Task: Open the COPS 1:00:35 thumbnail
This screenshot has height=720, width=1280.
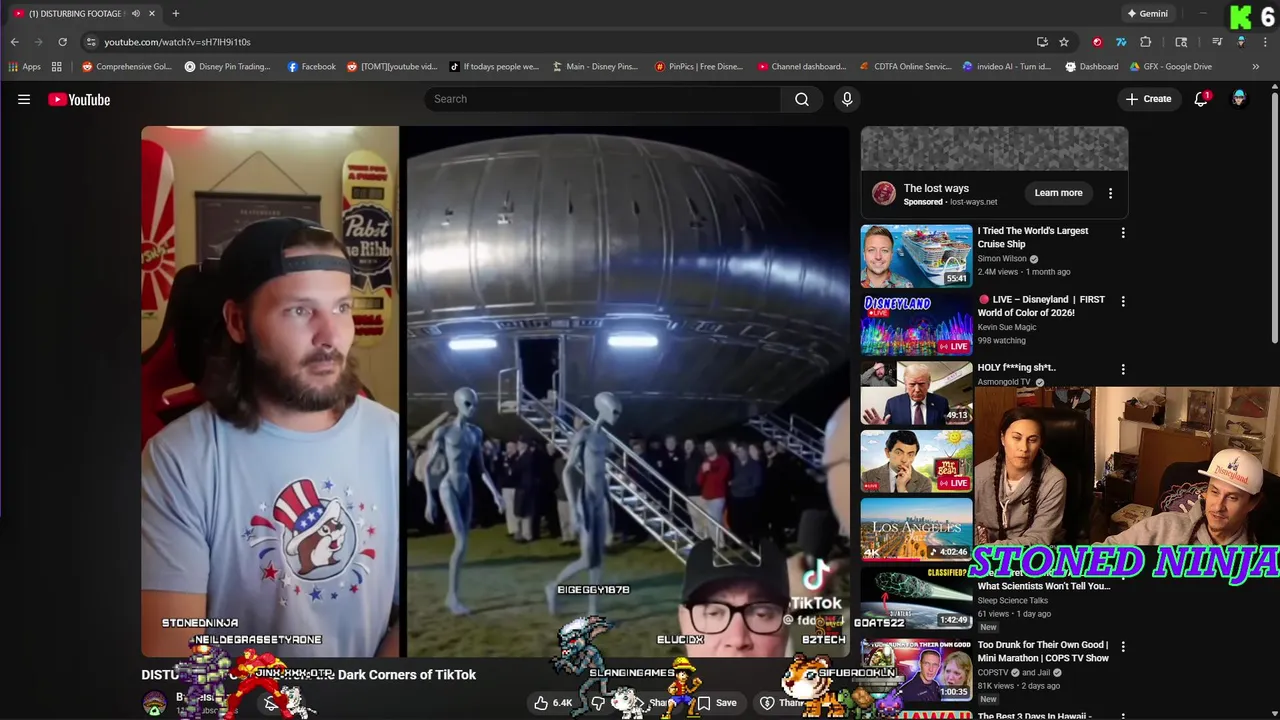Action: coord(916,668)
